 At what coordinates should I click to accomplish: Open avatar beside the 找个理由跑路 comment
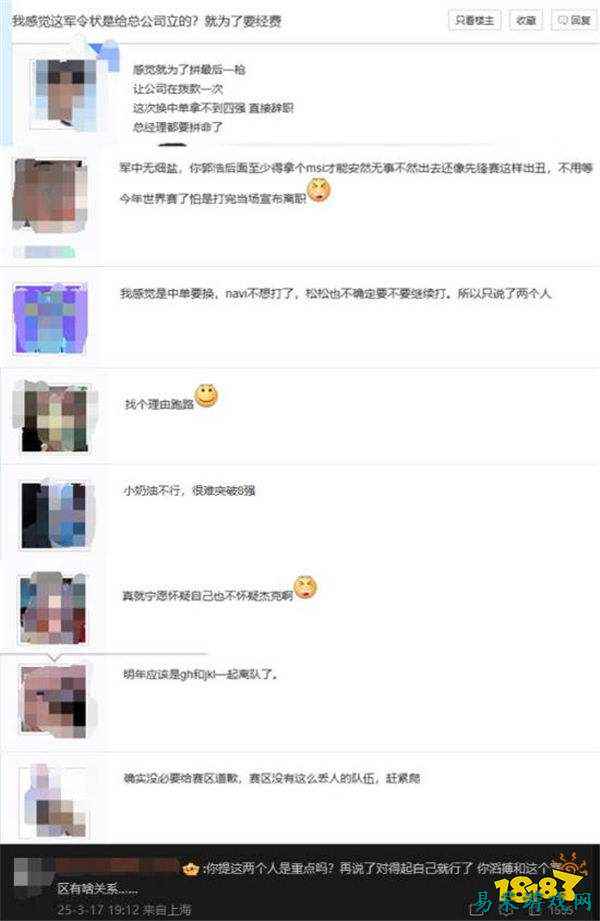click(x=54, y=418)
